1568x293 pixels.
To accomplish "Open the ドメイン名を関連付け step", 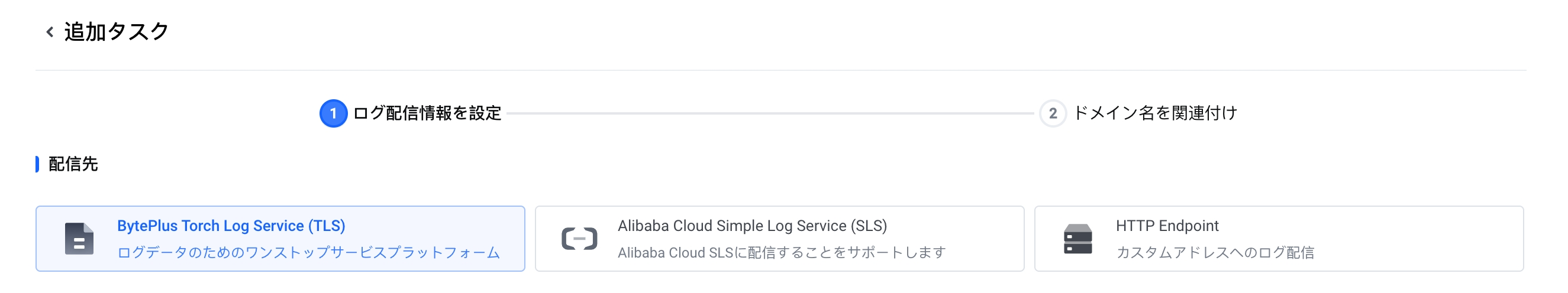I will 1156,113.
